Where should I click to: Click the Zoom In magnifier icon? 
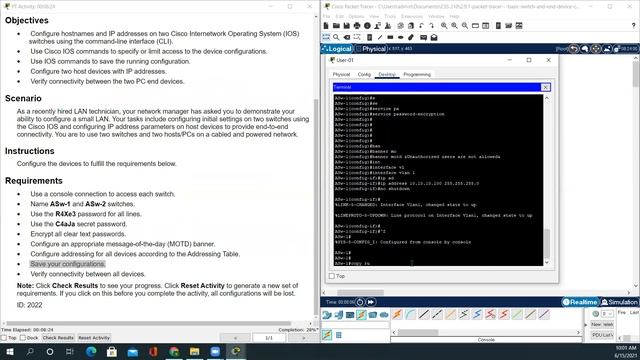pyautogui.click(x=444, y=26)
